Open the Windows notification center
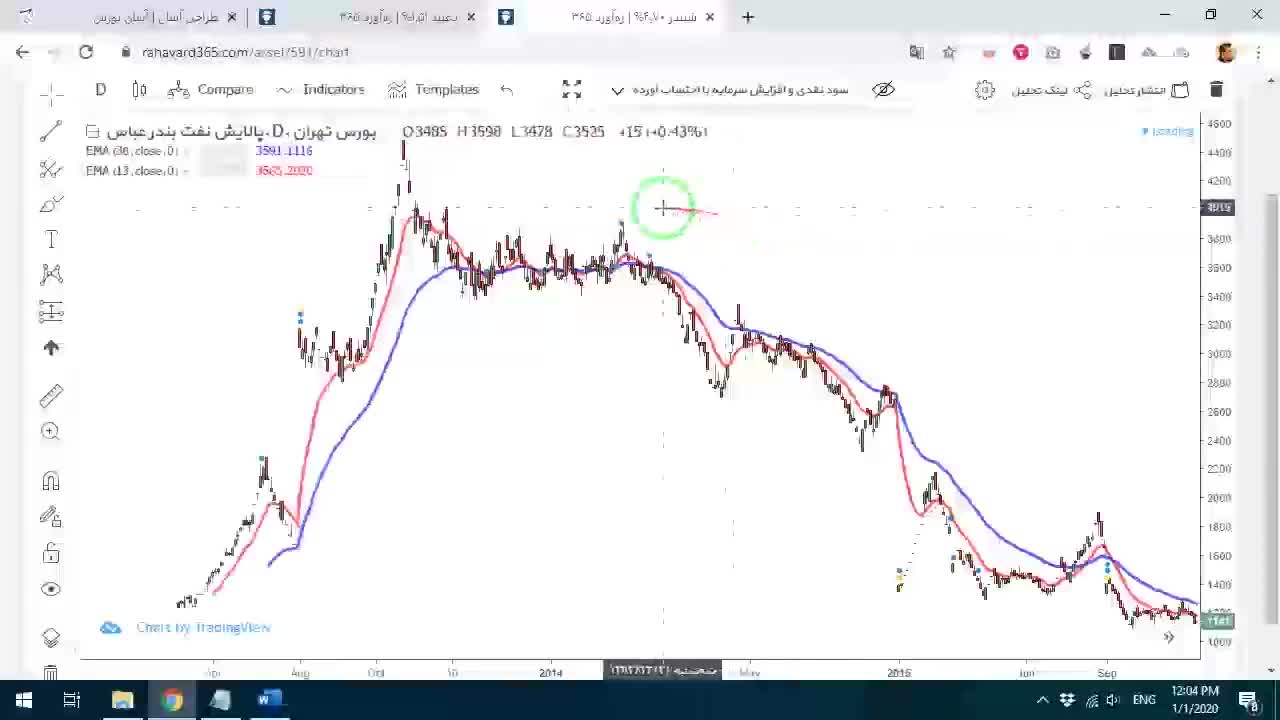 click(1248, 700)
